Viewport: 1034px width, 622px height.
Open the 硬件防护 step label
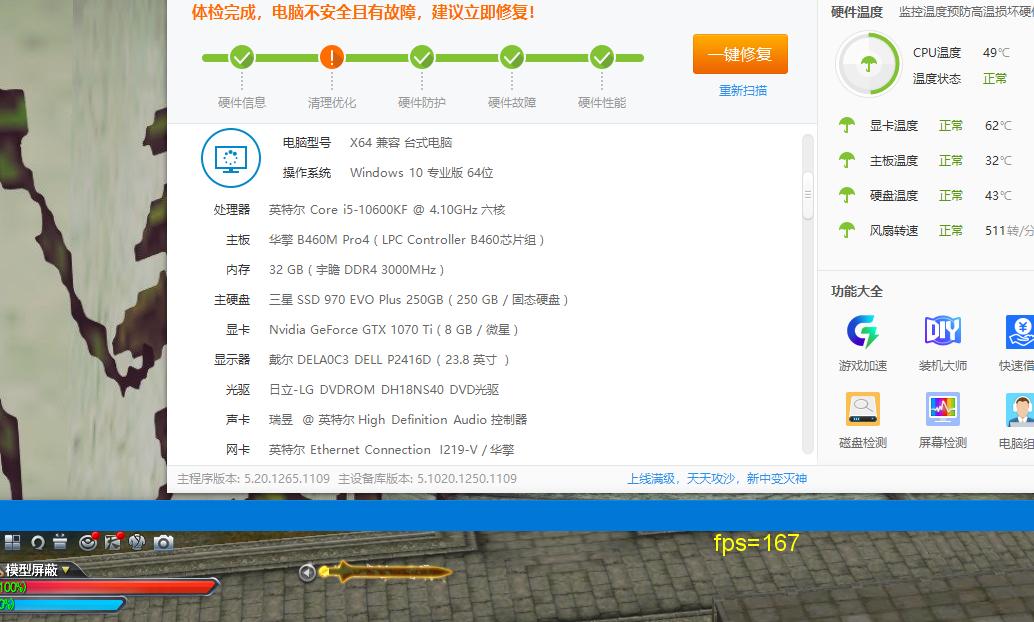click(422, 102)
